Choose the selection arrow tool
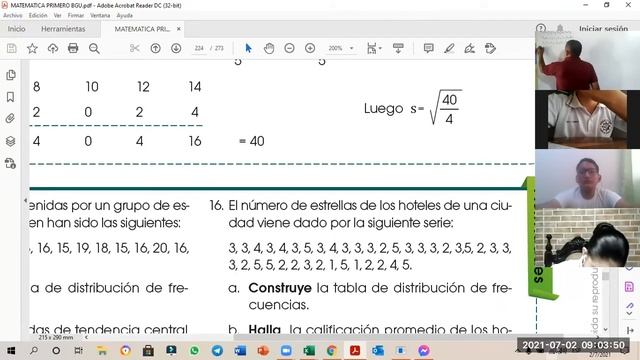640x360 pixels. [248, 48]
